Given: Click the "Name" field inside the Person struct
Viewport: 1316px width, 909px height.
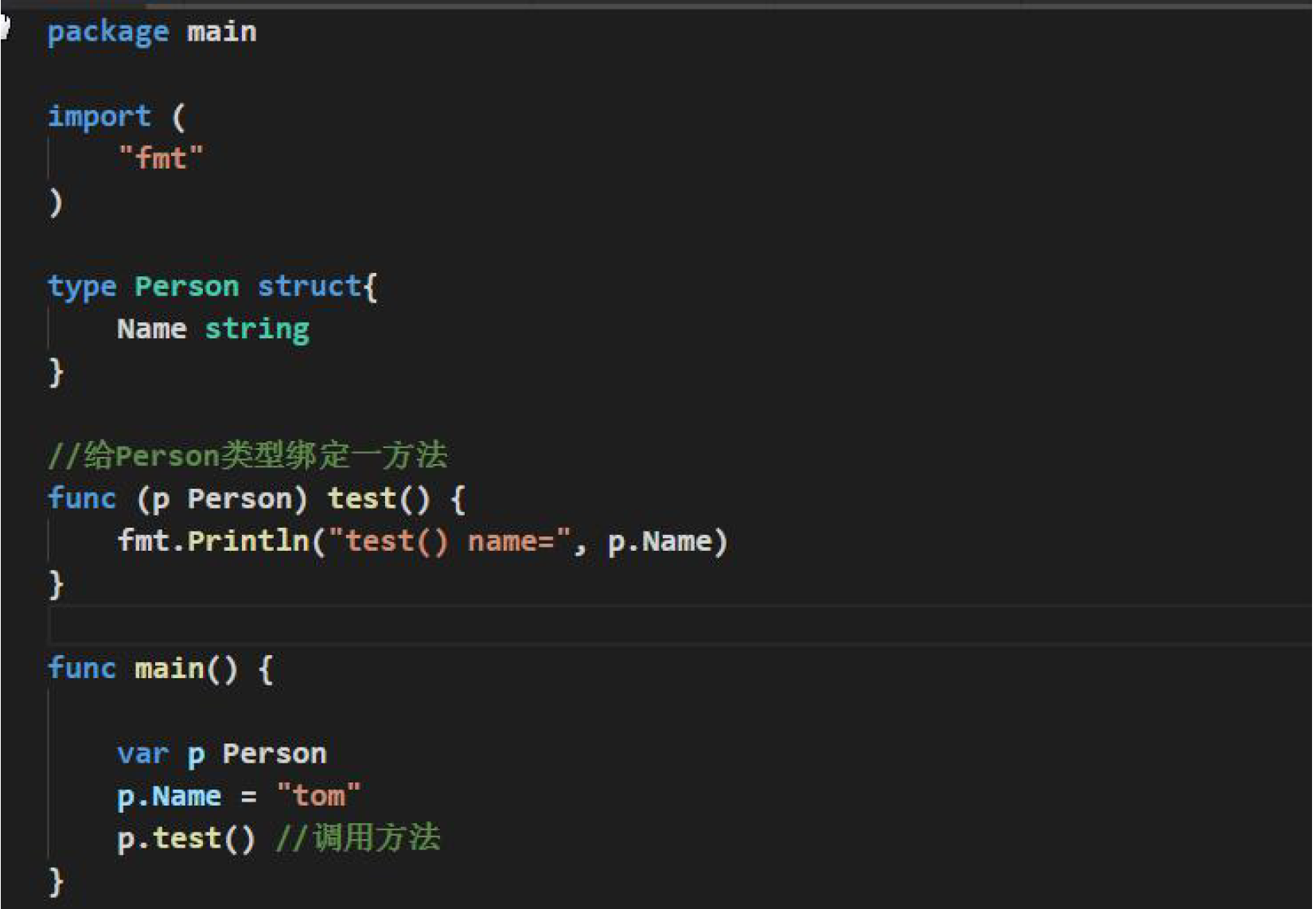Looking at the screenshot, I should (151, 329).
